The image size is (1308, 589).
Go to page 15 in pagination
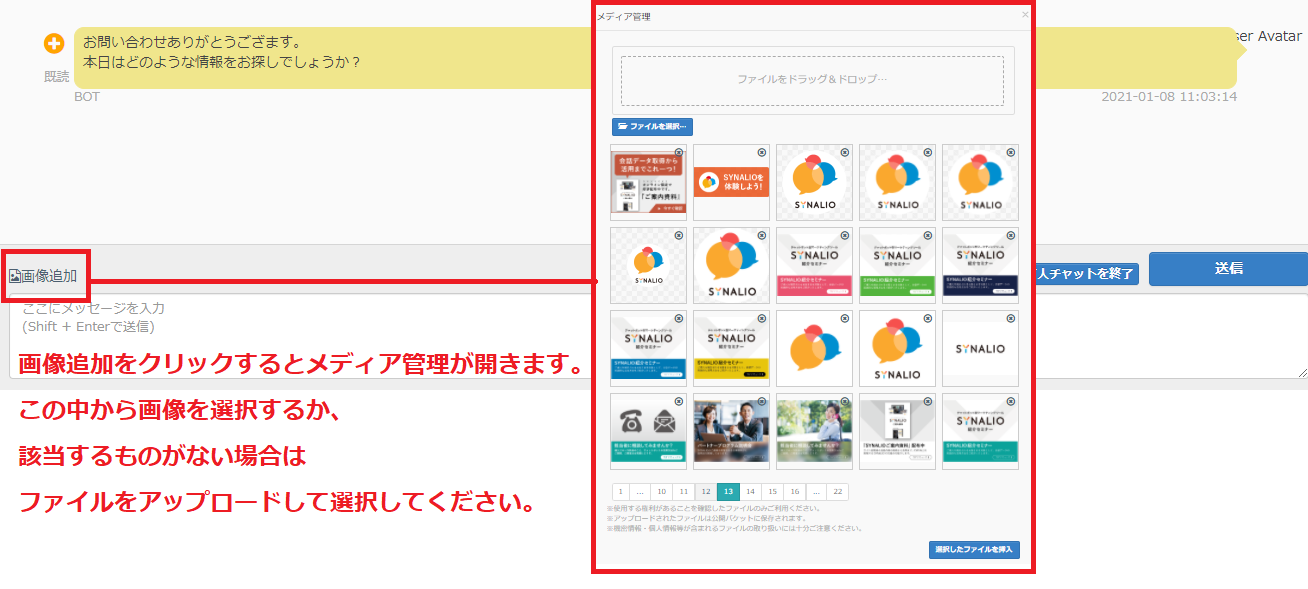(x=772, y=491)
